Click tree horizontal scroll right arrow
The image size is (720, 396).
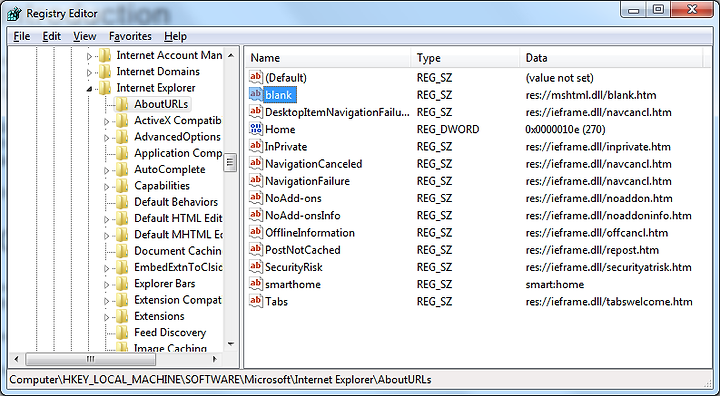(214, 359)
